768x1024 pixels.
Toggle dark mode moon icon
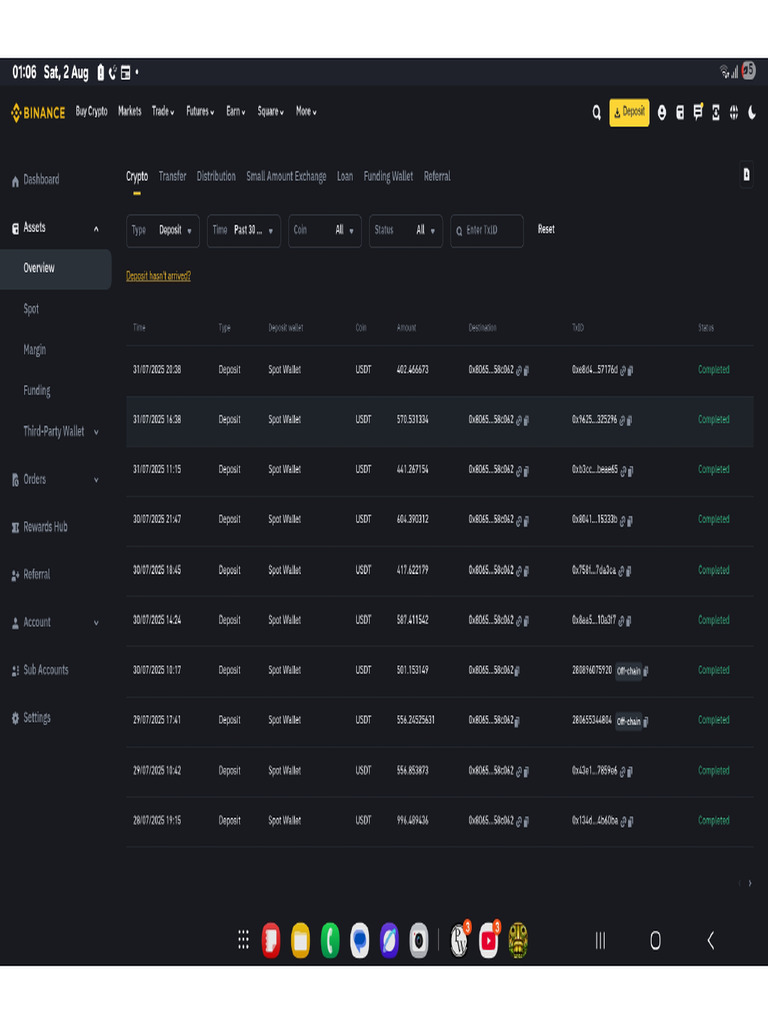(x=752, y=113)
